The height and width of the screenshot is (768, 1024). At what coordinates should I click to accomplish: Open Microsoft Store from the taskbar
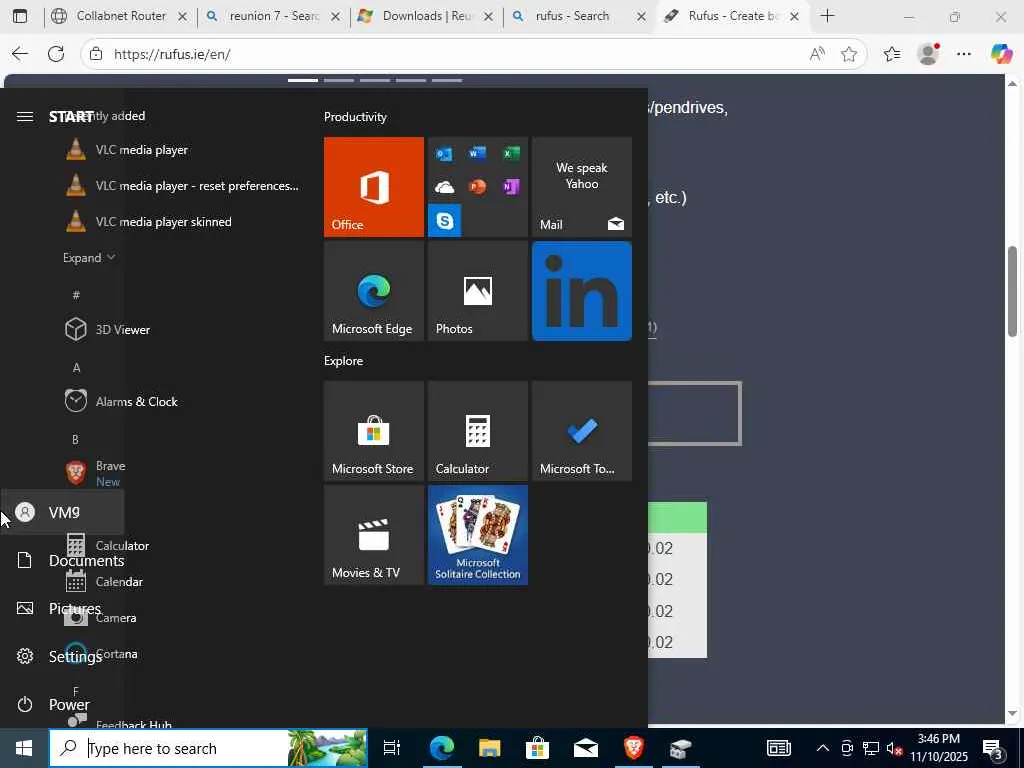[x=537, y=748]
